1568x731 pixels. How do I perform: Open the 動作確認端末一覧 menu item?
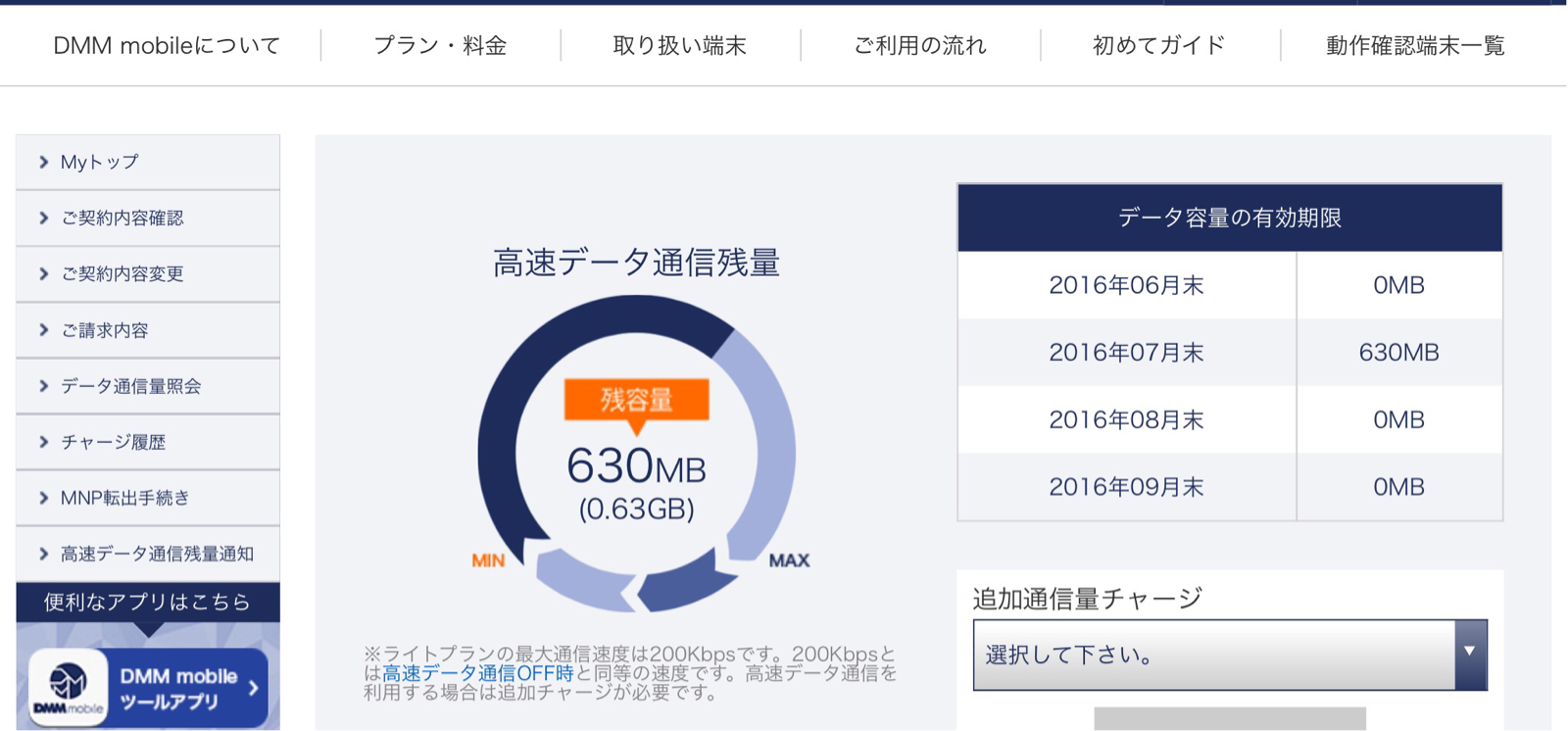[1415, 45]
